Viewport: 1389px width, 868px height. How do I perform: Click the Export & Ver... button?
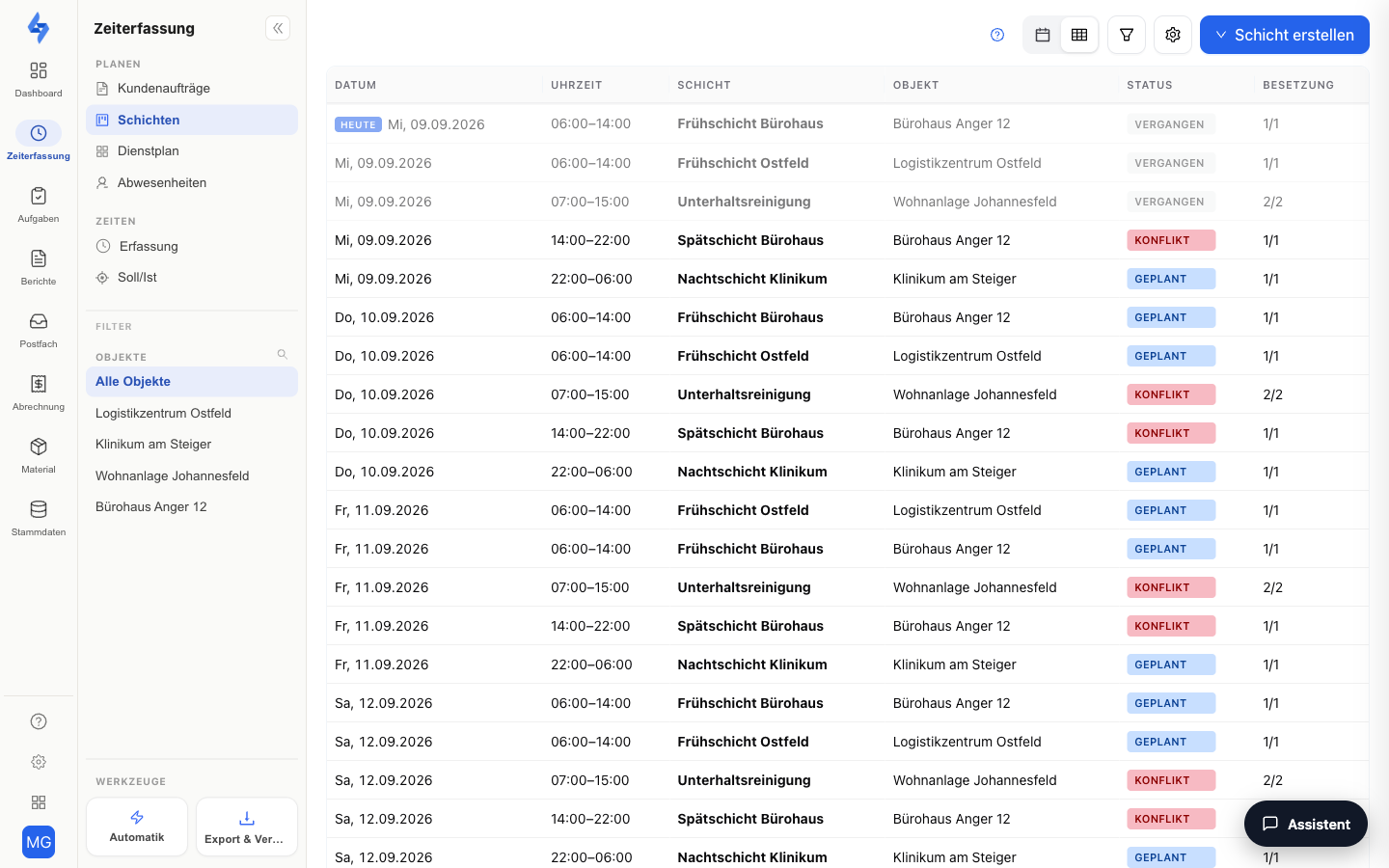(247, 827)
